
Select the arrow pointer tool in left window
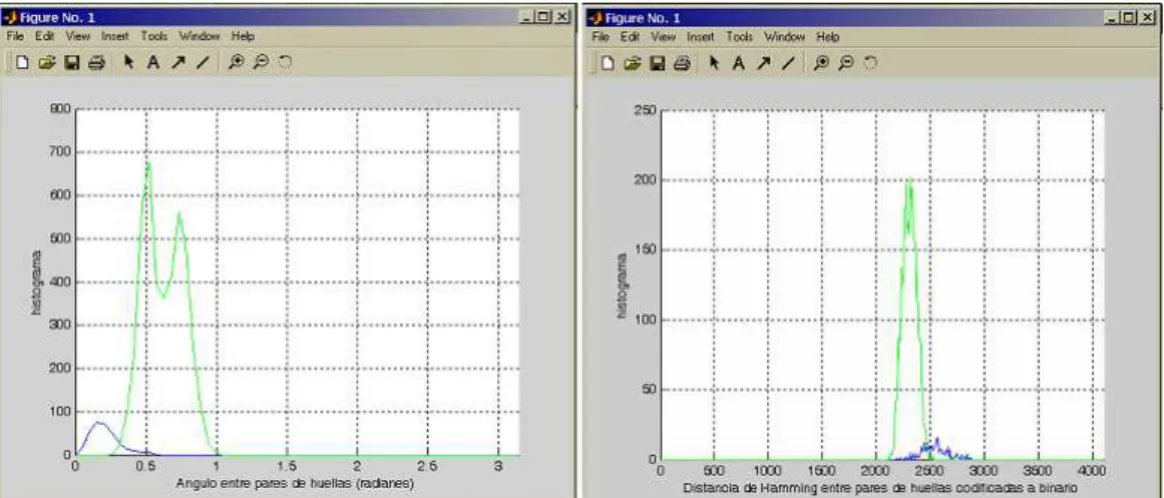[x=128, y=63]
